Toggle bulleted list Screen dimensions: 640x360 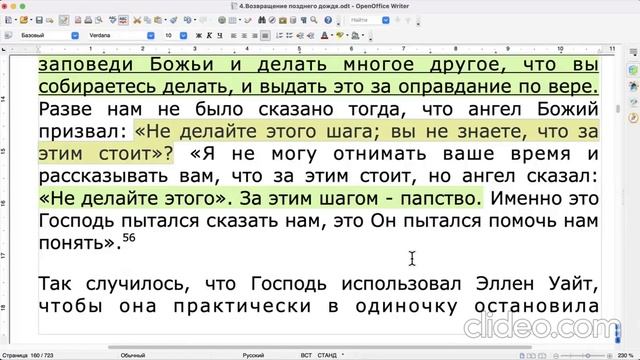pyautogui.click(x=289, y=36)
